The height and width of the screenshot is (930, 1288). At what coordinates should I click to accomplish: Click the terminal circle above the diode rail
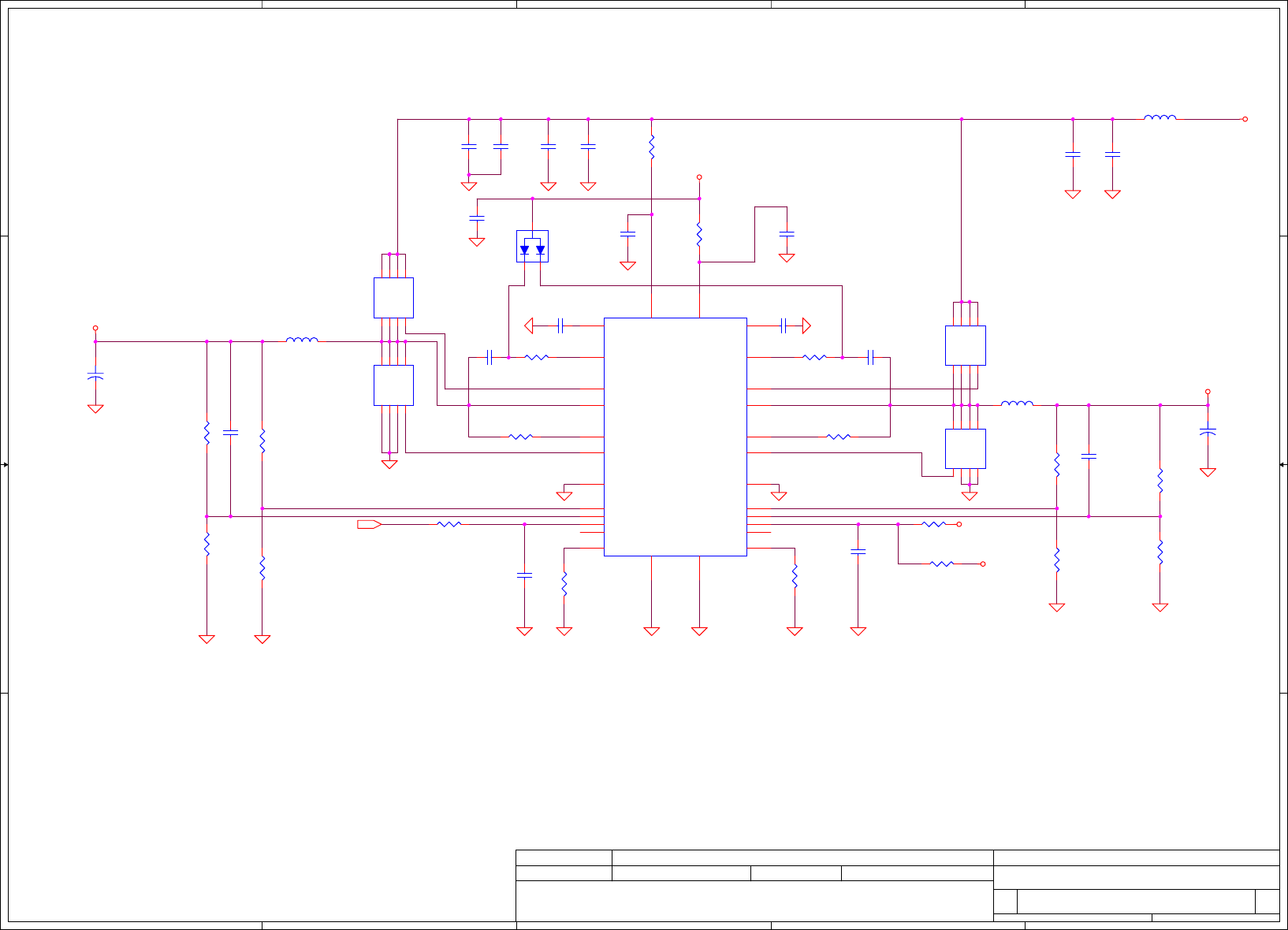(x=699, y=177)
